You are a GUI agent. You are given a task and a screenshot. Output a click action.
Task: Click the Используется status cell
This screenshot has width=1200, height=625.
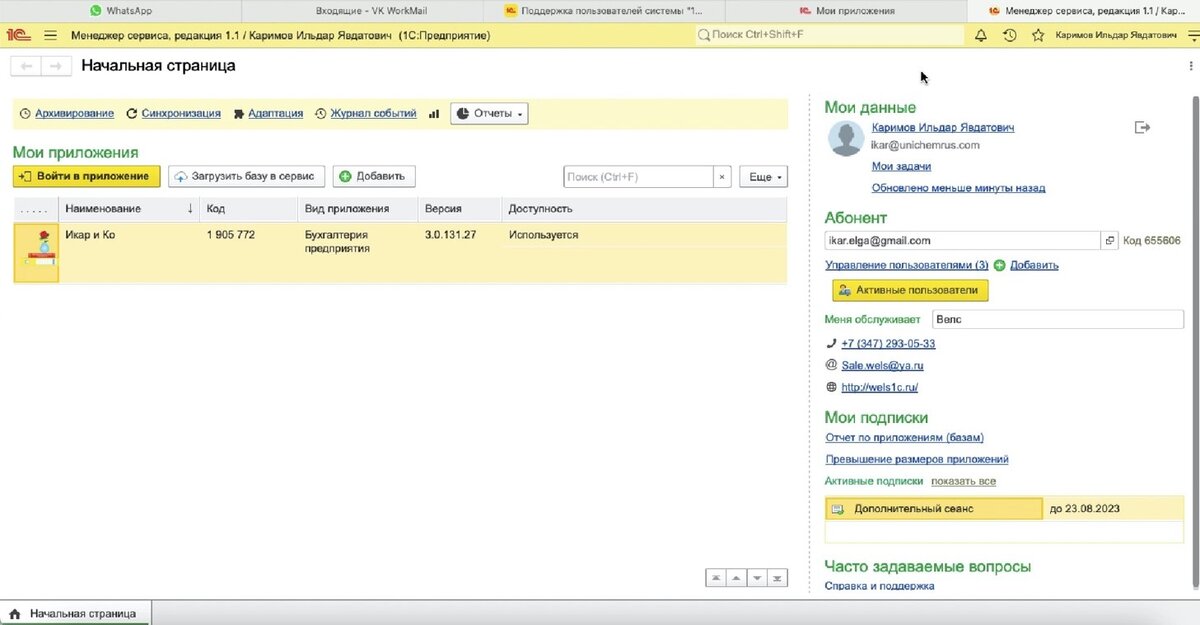pyautogui.click(x=543, y=235)
